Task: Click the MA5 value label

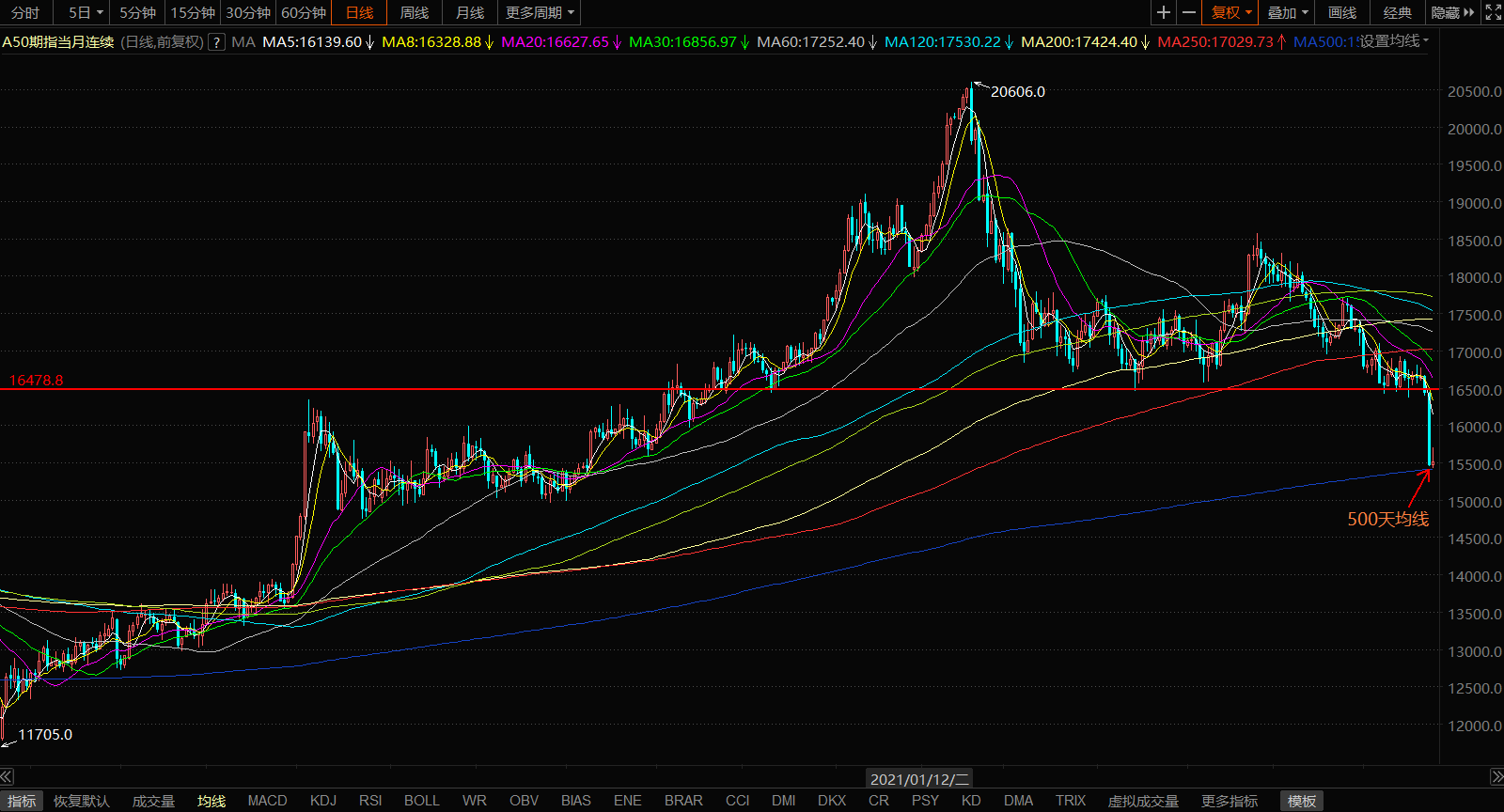Action: click(x=319, y=42)
